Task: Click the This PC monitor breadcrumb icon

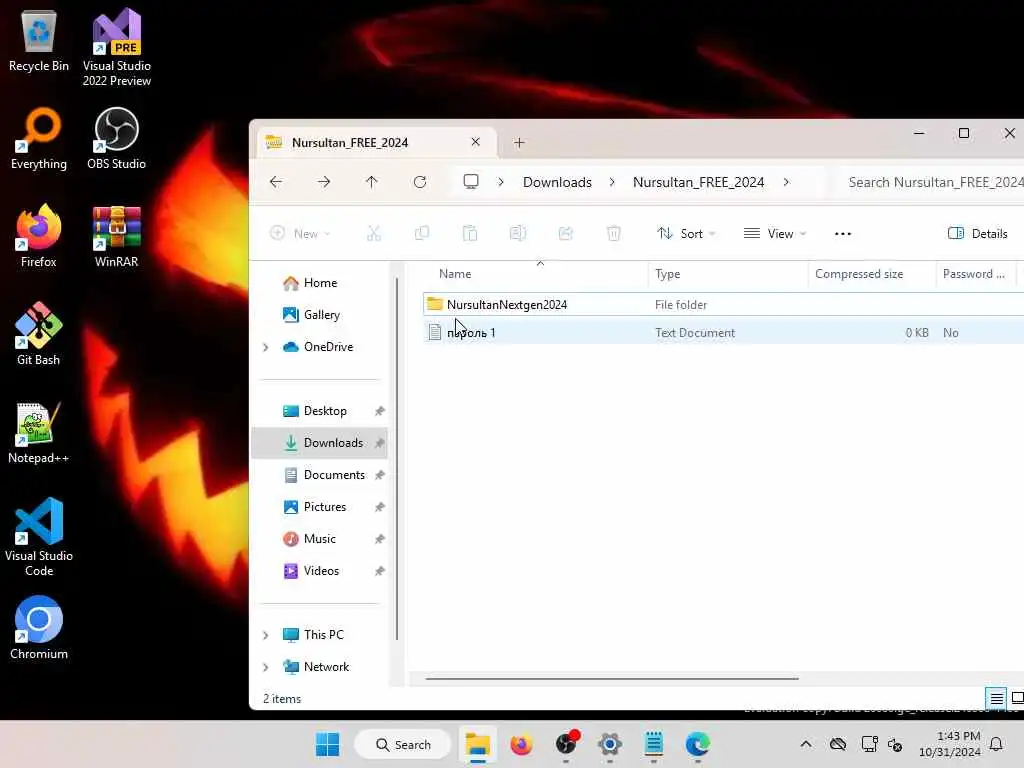Action: [471, 182]
